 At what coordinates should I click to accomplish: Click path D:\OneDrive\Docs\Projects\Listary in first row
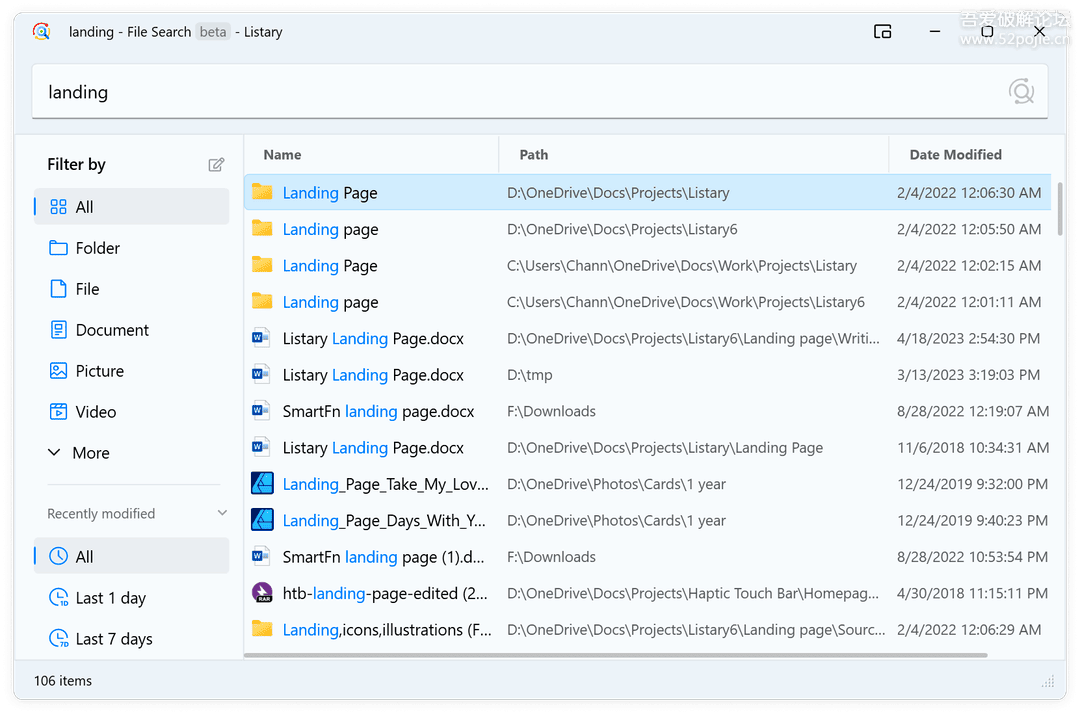pyautogui.click(x=618, y=193)
